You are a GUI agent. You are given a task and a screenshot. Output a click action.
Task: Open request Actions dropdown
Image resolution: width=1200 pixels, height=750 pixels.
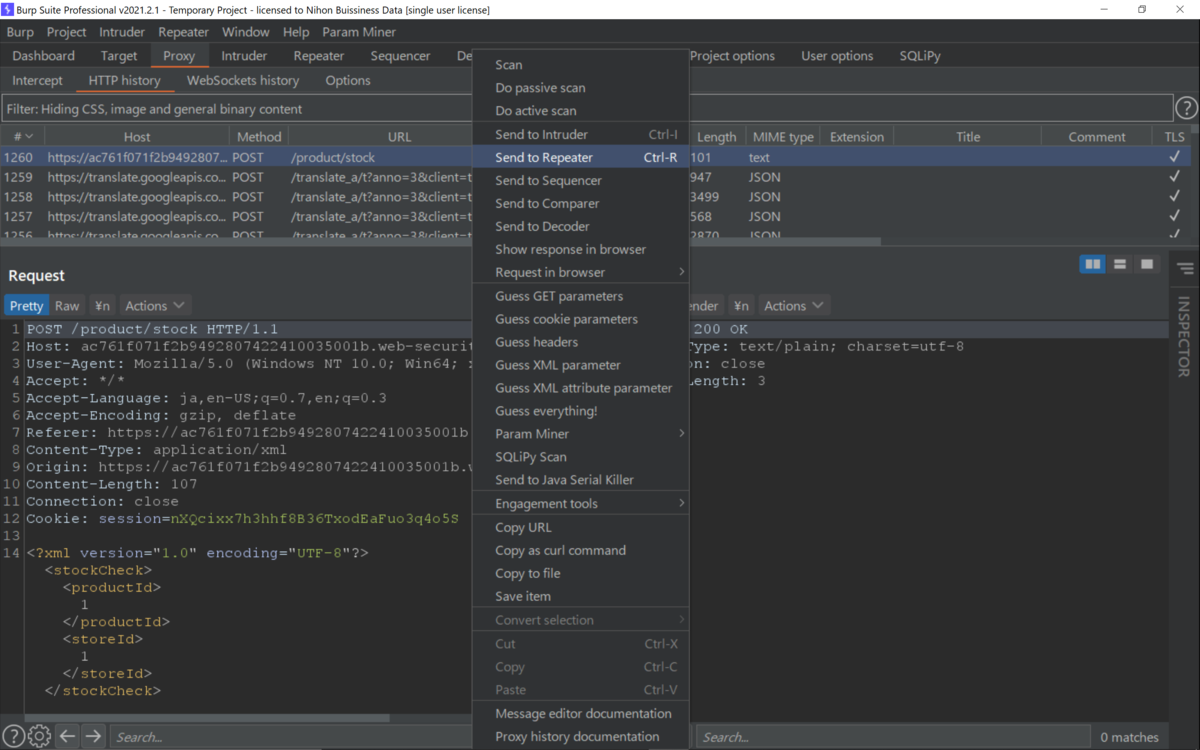click(154, 306)
